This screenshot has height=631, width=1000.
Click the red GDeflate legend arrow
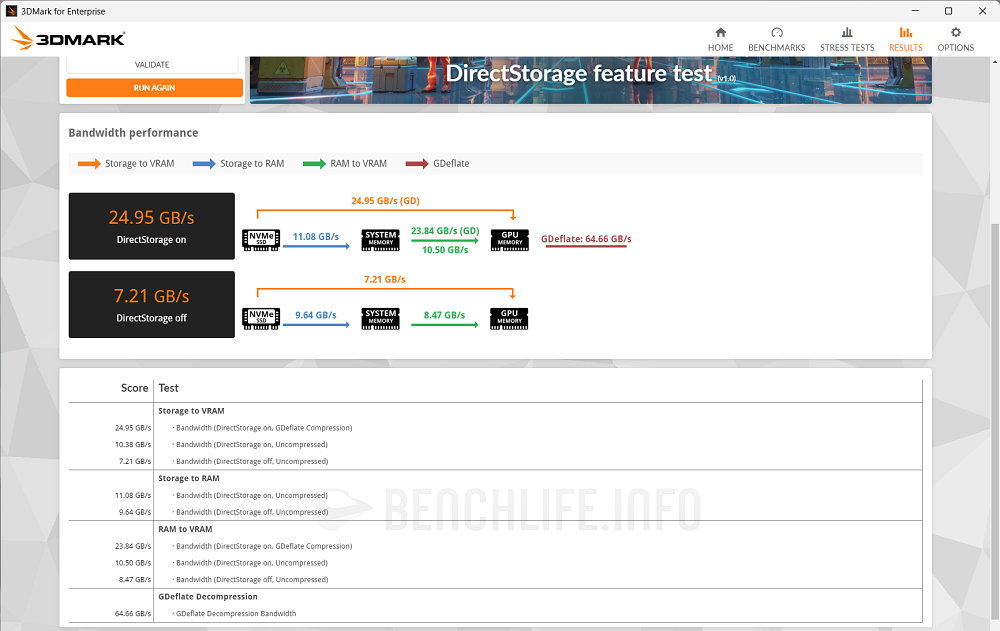[x=417, y=163]
